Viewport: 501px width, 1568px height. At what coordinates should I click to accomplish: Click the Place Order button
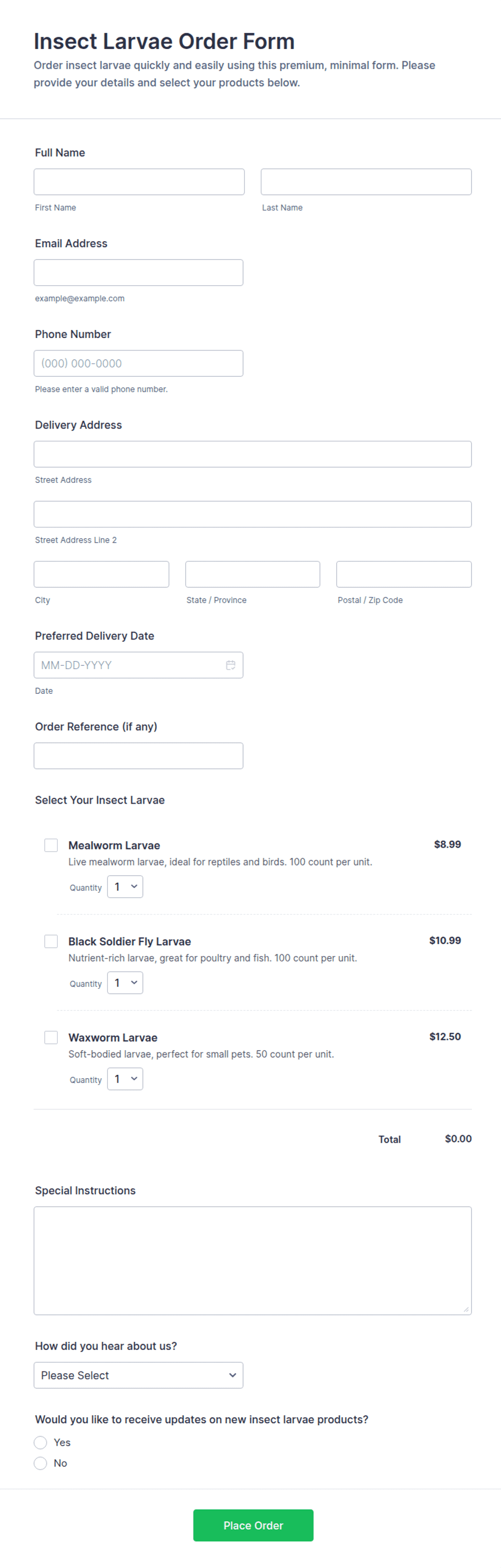coord(254,1525)
